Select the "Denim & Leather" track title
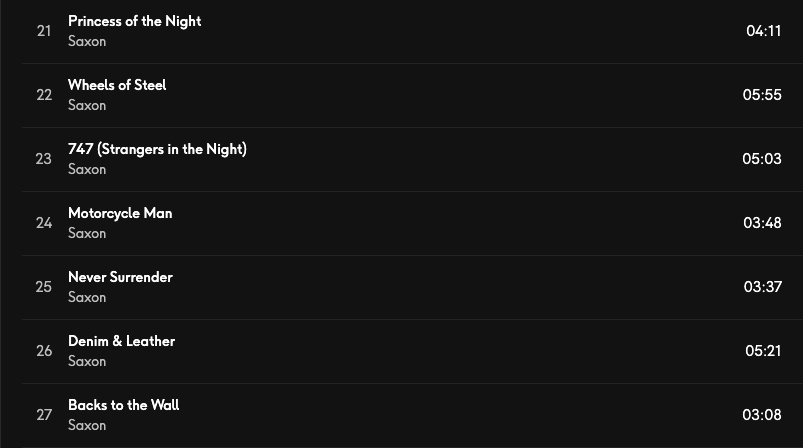The width and height of the screenshot is (803, 448). 121,341
